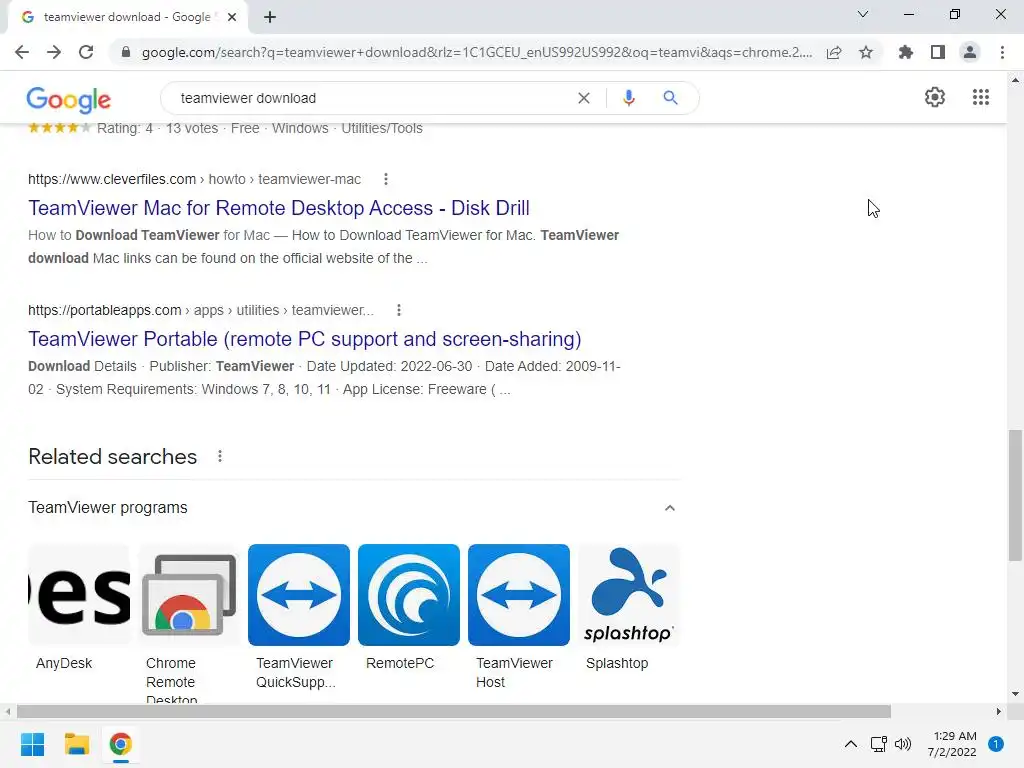Open Chrome profile avatar
This screenshot has width=1024, height=768.
(x=970, y=52)
